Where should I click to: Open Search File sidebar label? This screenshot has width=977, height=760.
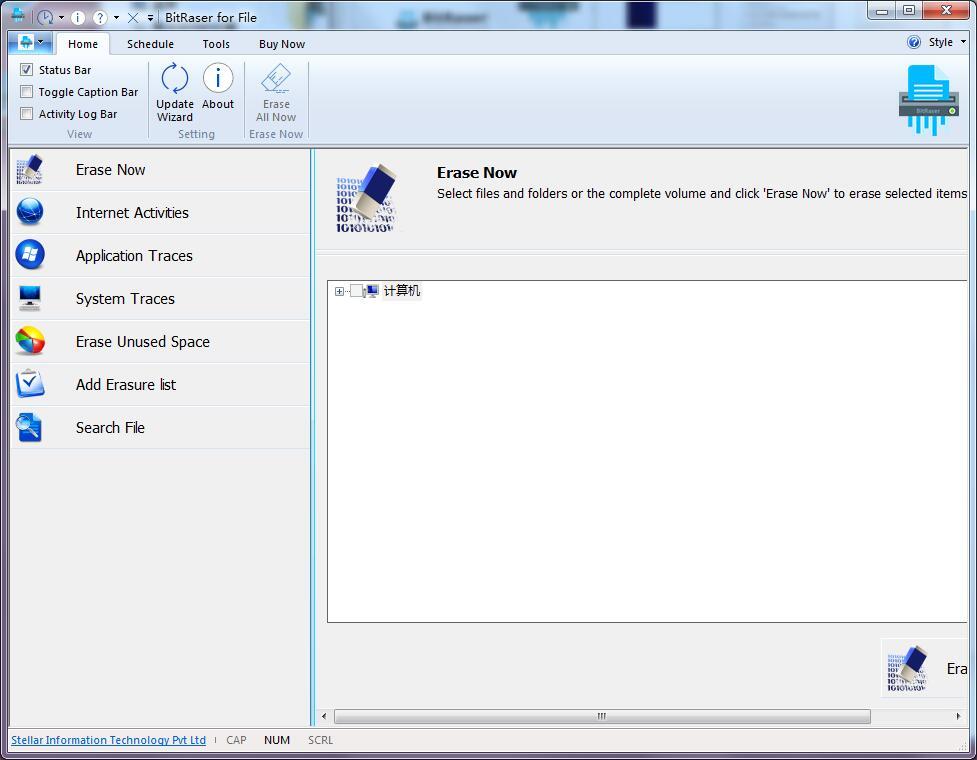coord(110,427)
